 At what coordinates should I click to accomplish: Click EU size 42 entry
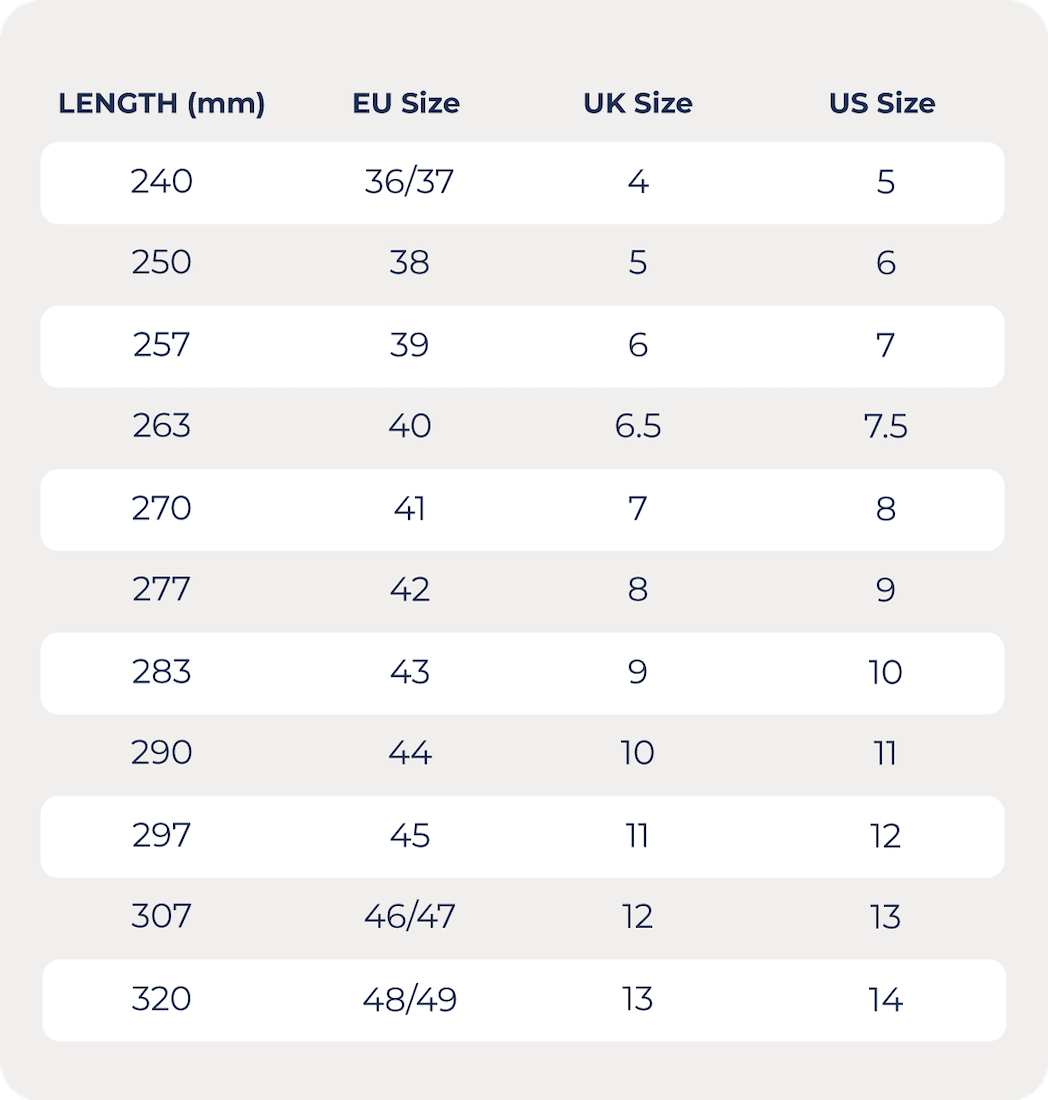coord(409,590)
